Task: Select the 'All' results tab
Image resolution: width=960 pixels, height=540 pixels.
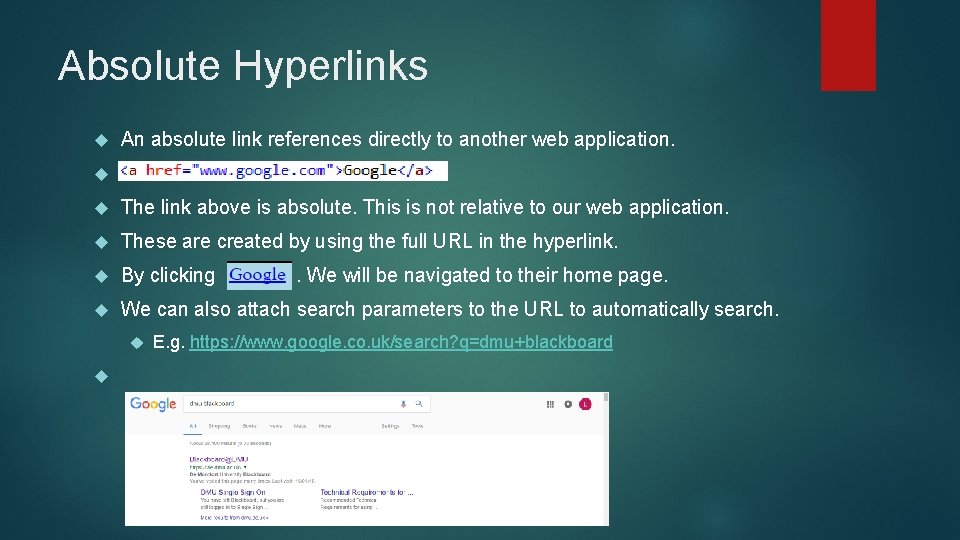Action: pos(193,426)
